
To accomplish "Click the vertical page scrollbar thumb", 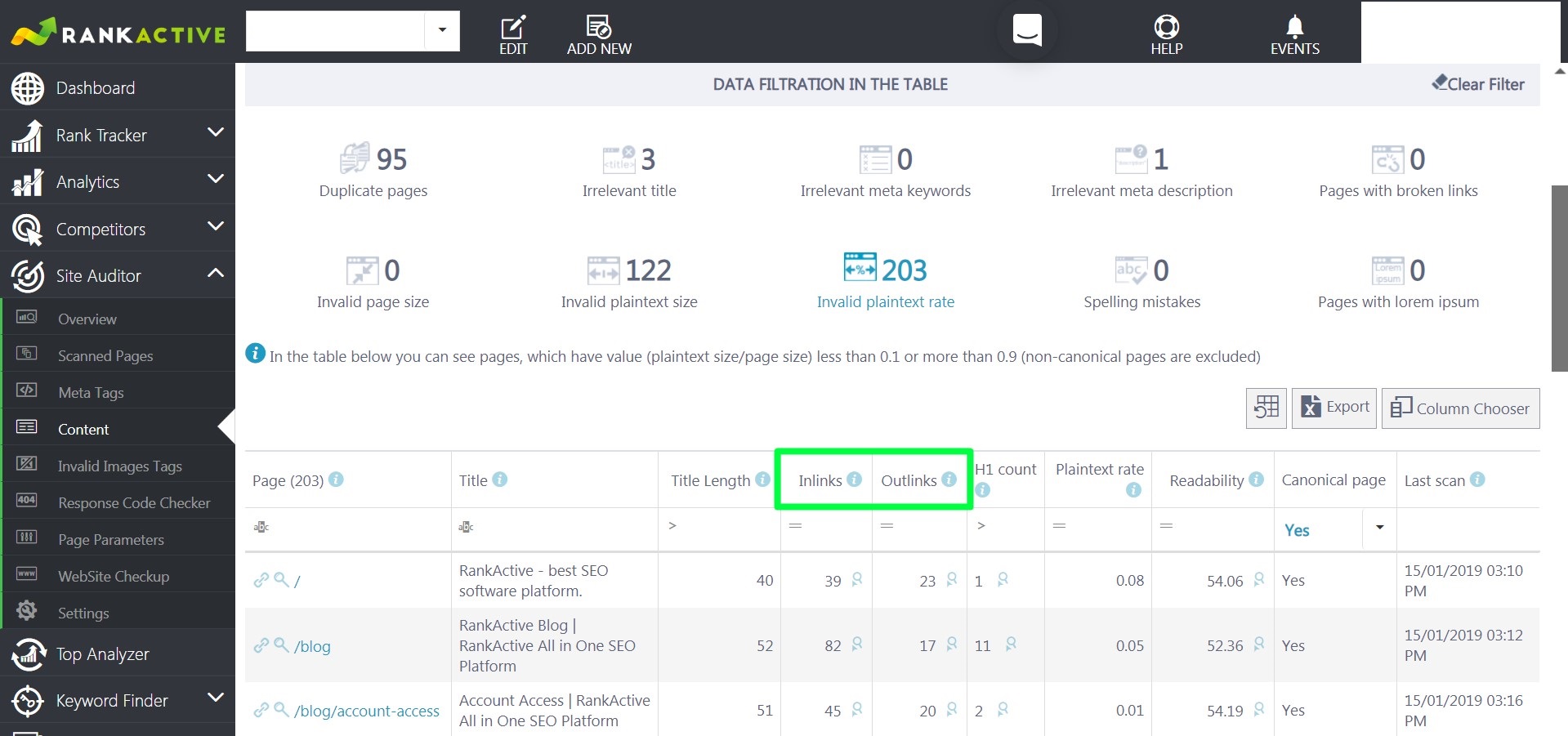I will point(1559,278).
